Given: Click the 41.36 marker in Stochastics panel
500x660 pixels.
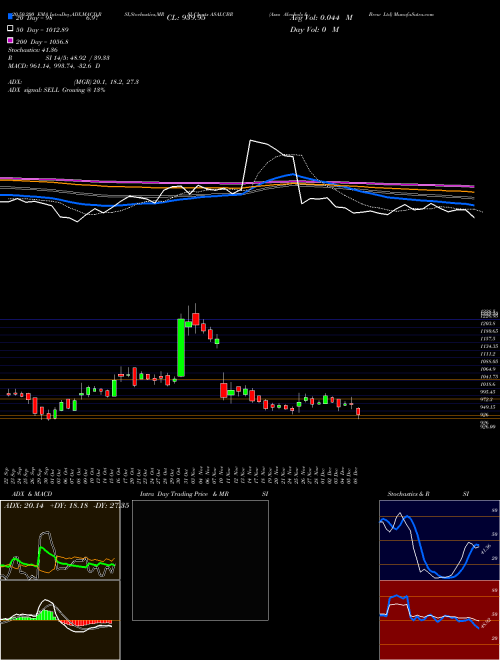Looking at the screenshot, I should [x=485, y=550].
